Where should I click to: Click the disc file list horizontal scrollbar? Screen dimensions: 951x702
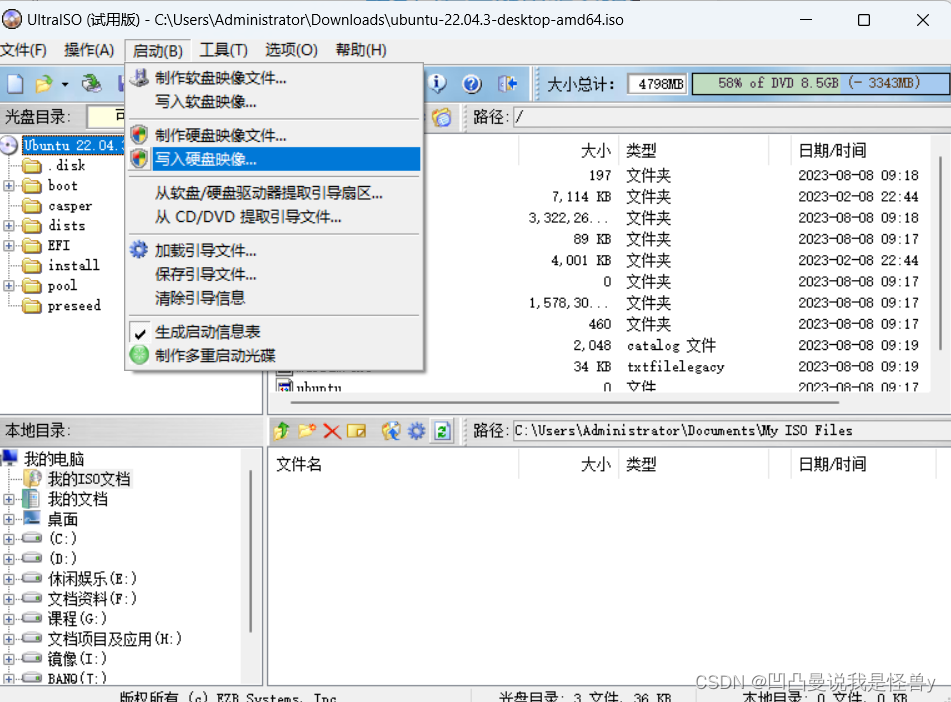coord(564,402)
